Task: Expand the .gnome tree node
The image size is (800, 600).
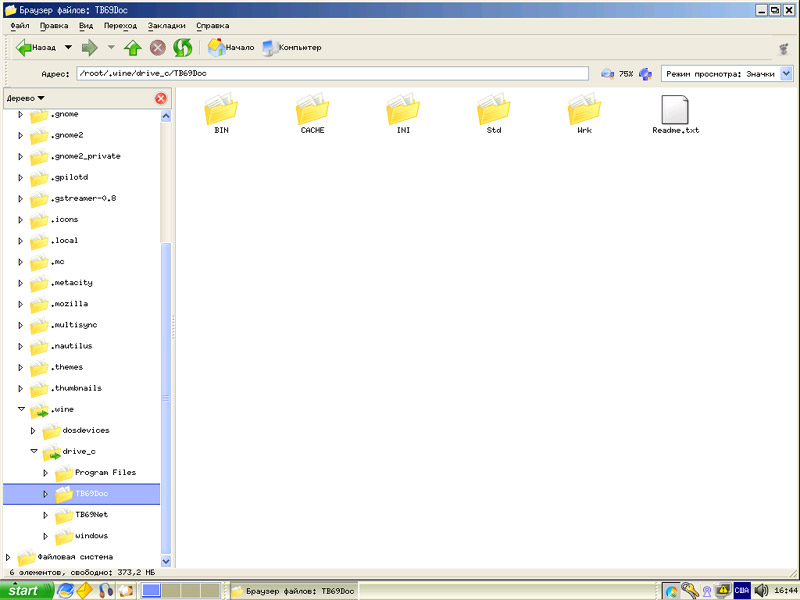Action: (x=20, y=114)
